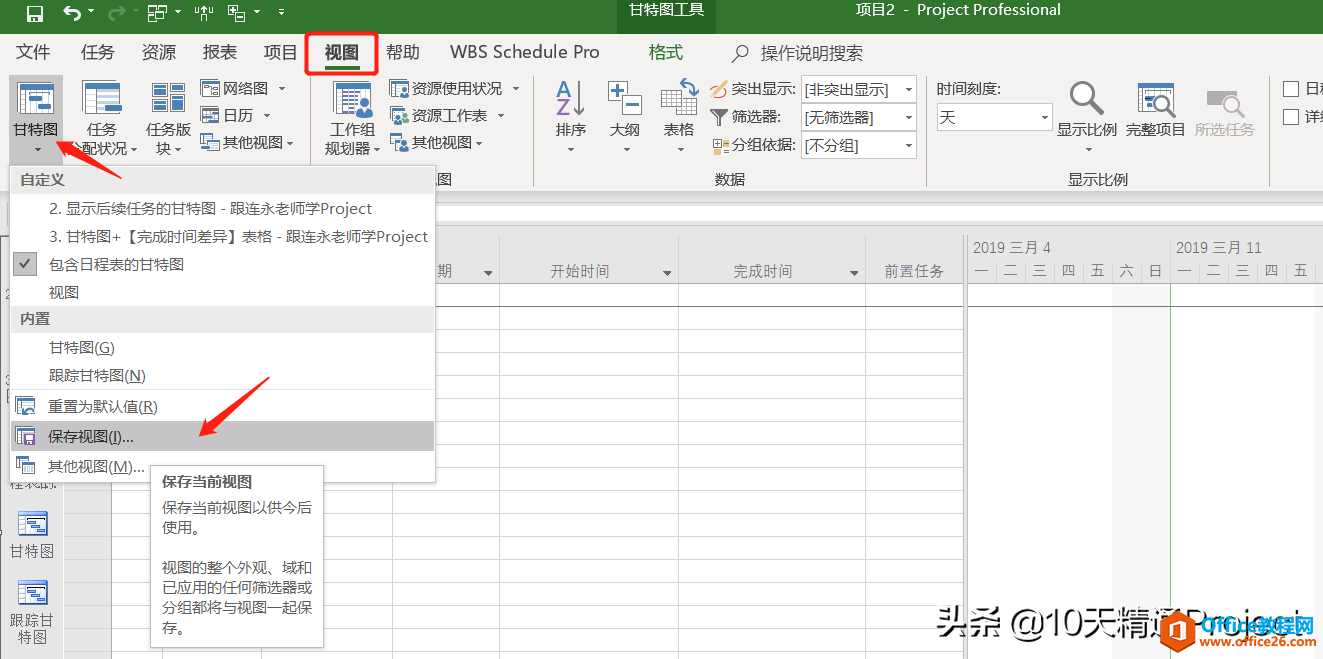Click the Undo icon in quick access toolbar
Viewport: 1323px width, 659px height.
tap(72, 13)
